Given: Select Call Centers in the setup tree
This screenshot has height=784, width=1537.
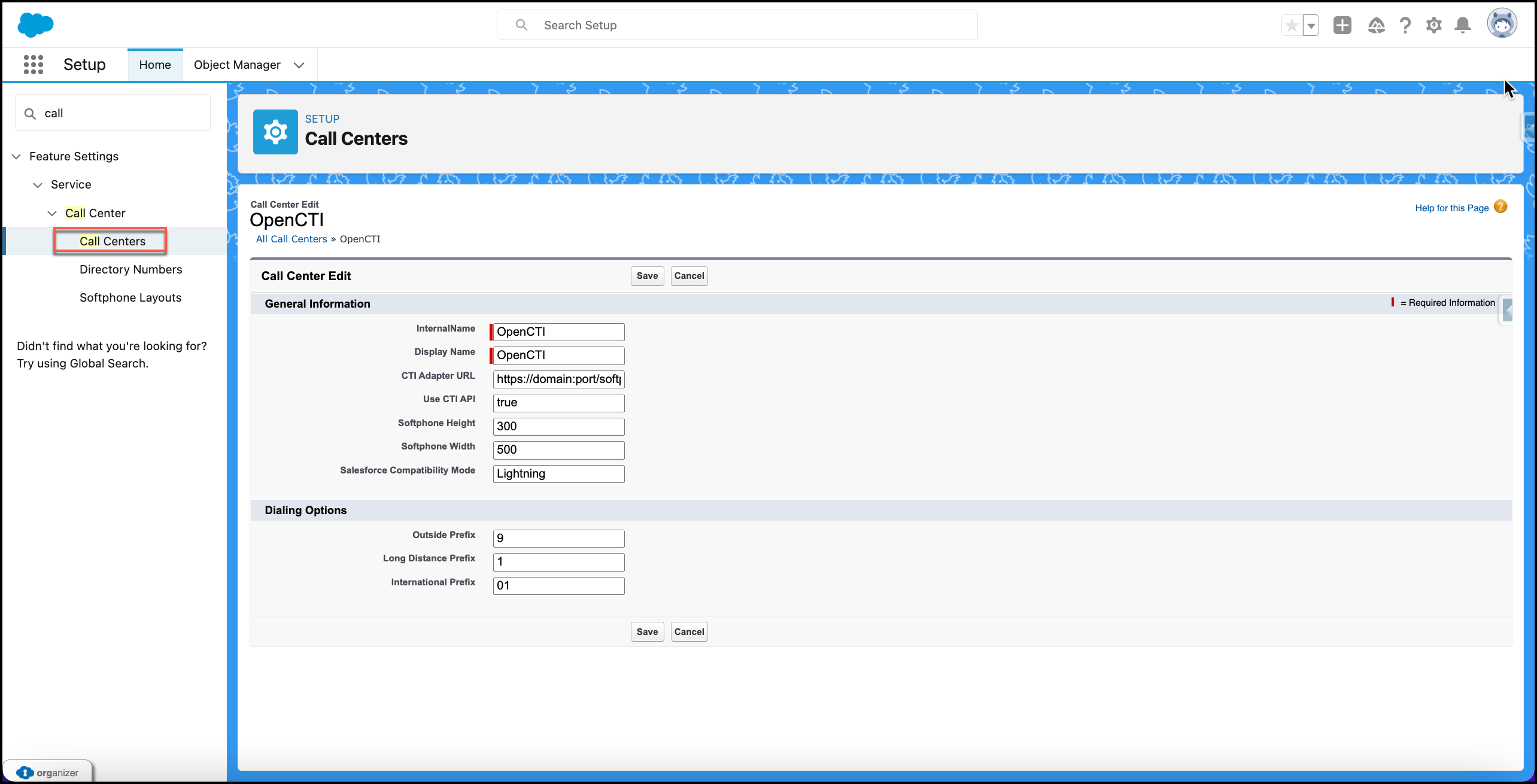Looking at the screenshot, I should 113,241.
